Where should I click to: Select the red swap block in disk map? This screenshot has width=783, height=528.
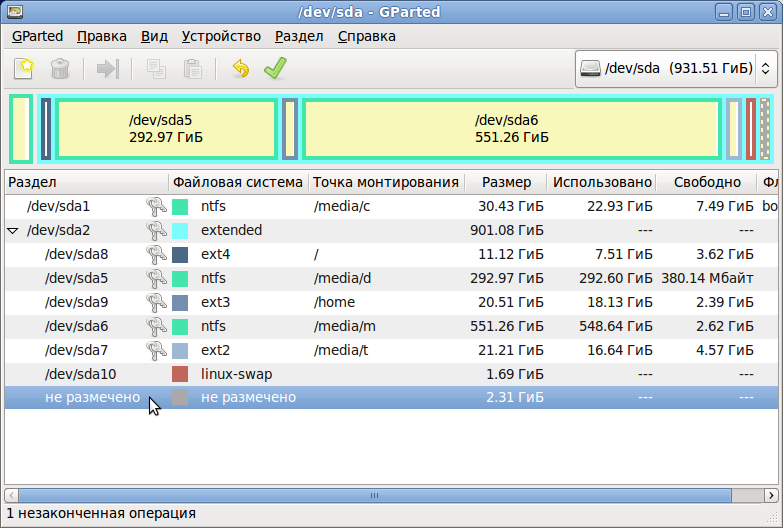point(751,129)
